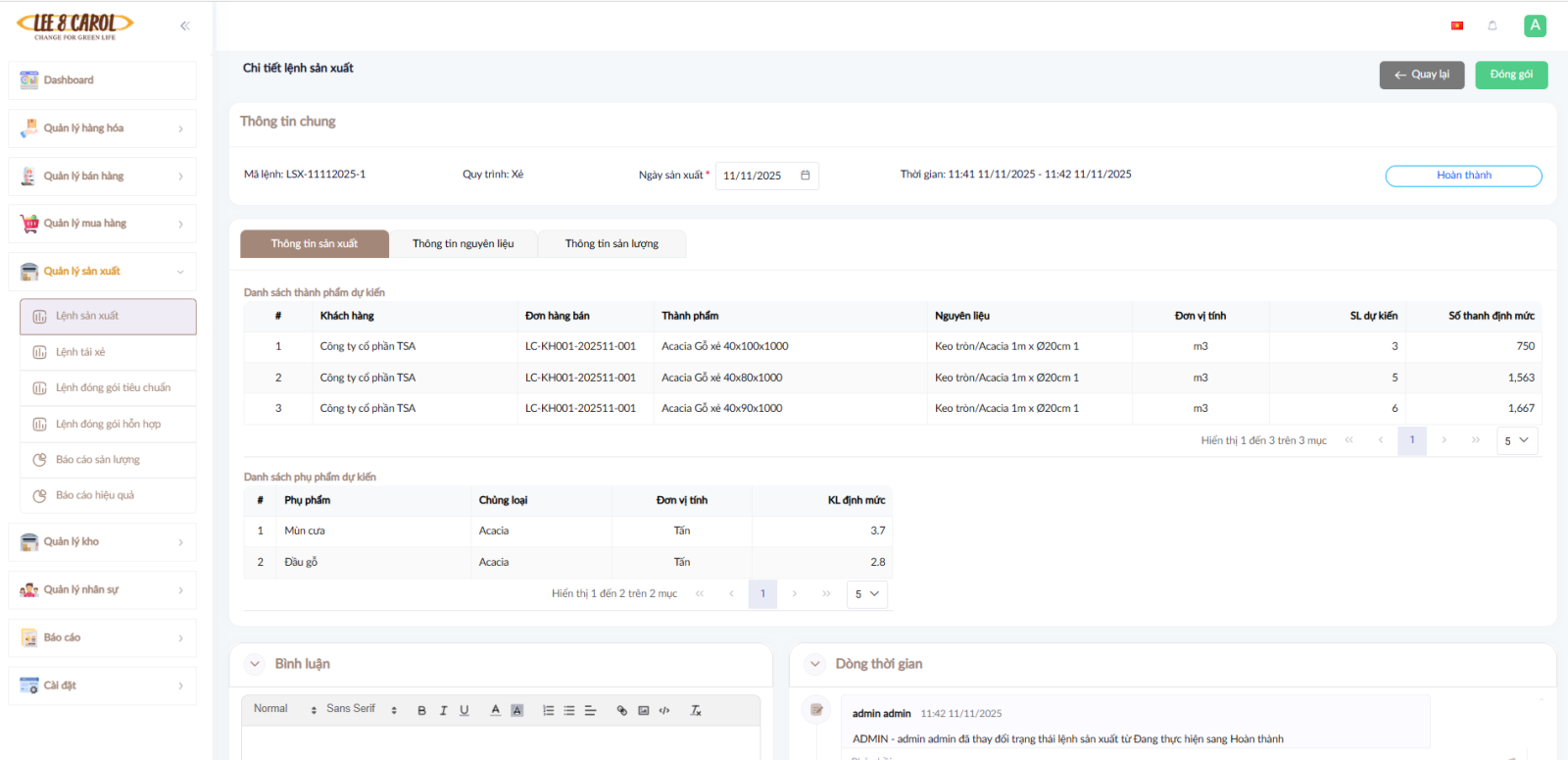Clear formatting in the comment editor
The image size is (1568, 760).
(x=696, y=710)
